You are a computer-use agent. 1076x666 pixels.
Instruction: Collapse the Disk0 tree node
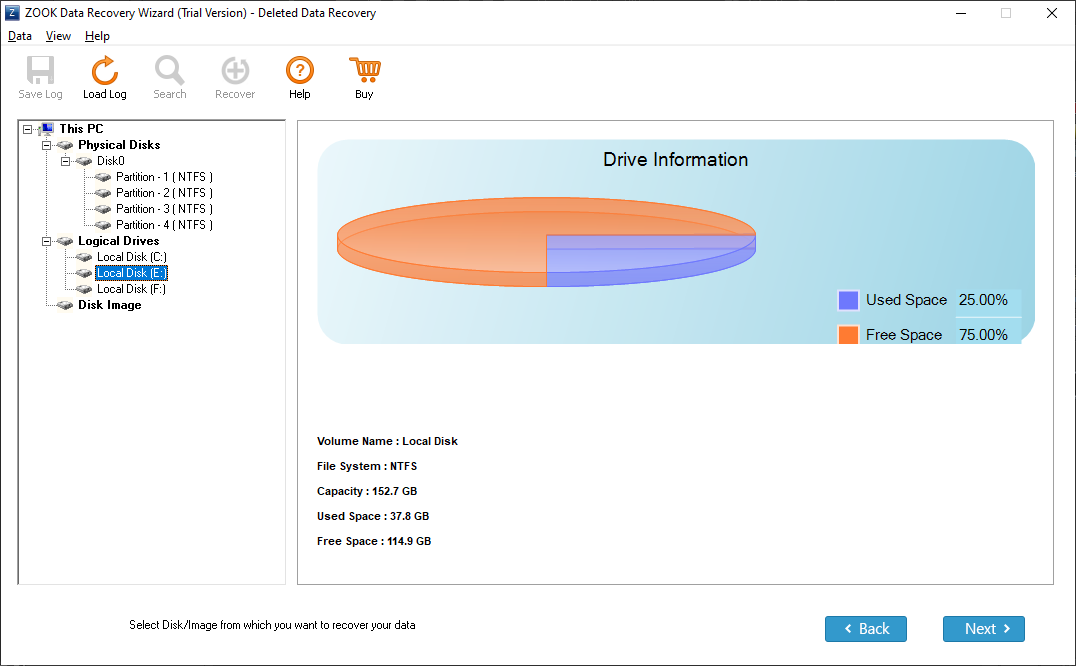pyautogui.click(x=66, y=161)
